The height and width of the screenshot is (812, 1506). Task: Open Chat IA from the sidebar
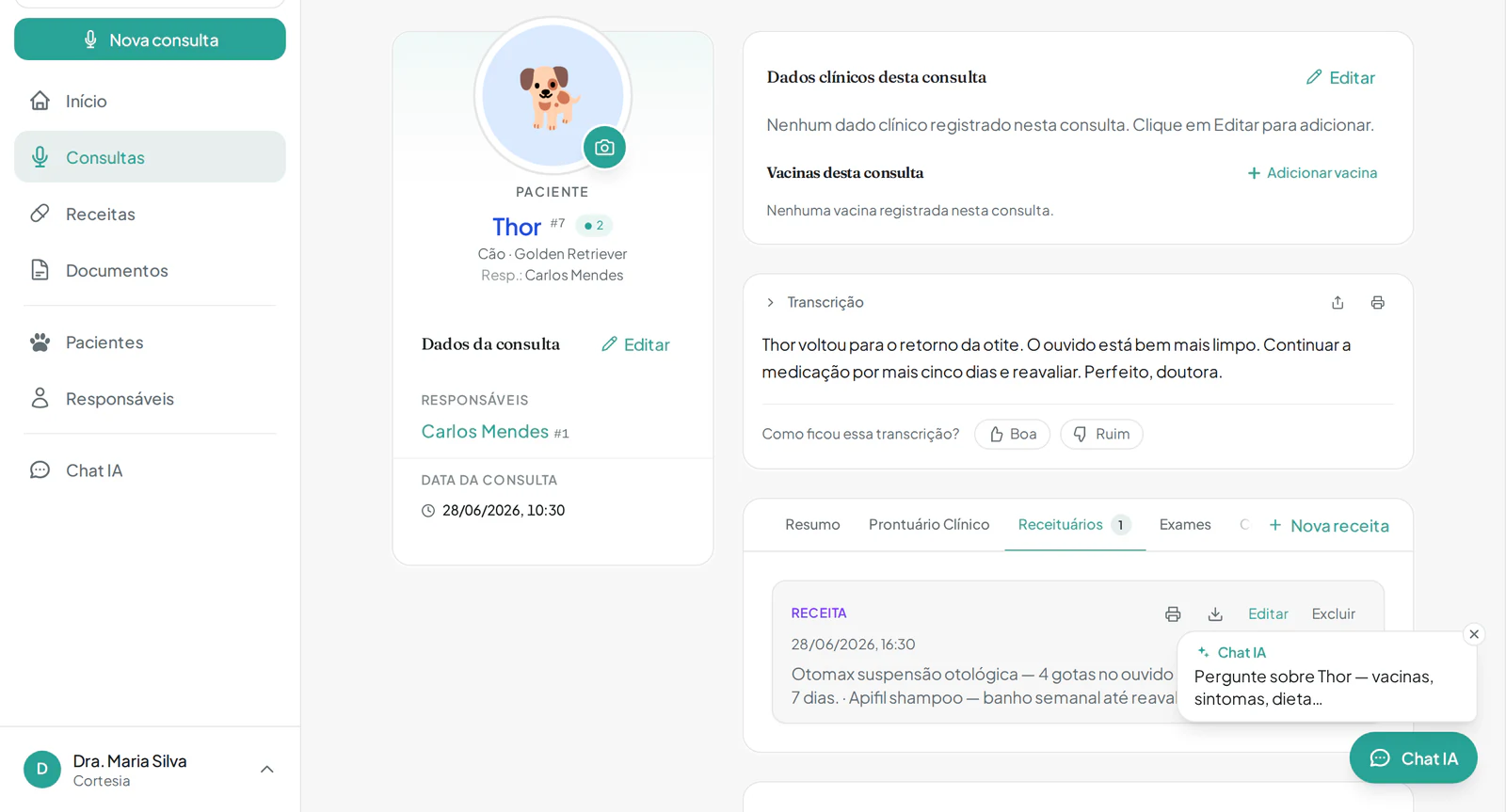150,470
